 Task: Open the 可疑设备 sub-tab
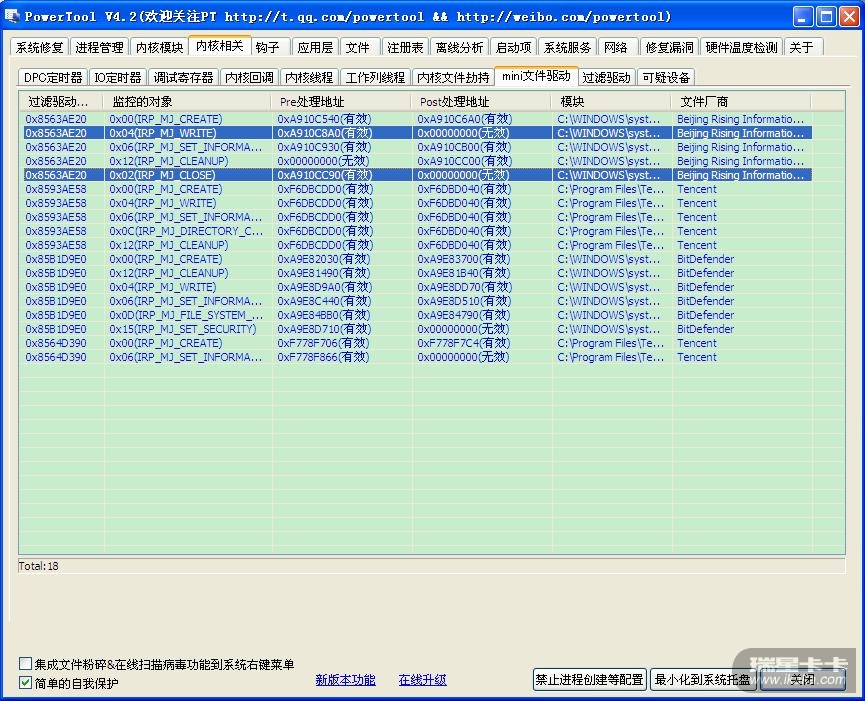click(x=666, y=78)
